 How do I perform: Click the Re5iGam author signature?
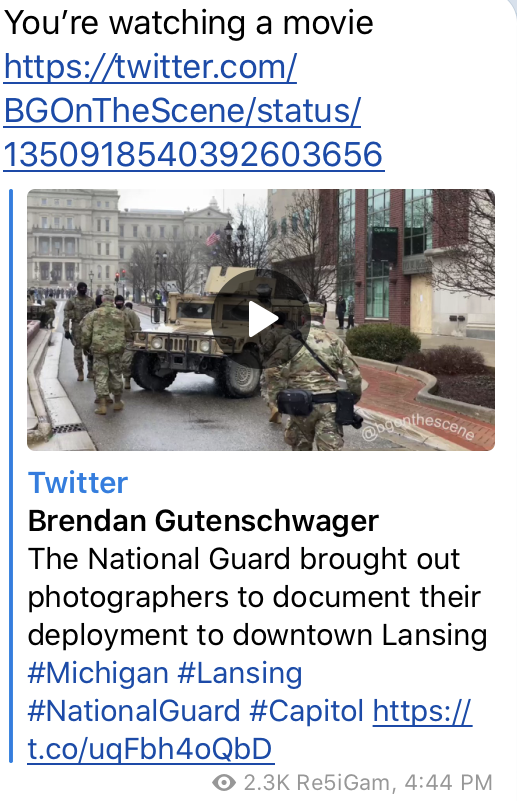(x=342, y=783)
